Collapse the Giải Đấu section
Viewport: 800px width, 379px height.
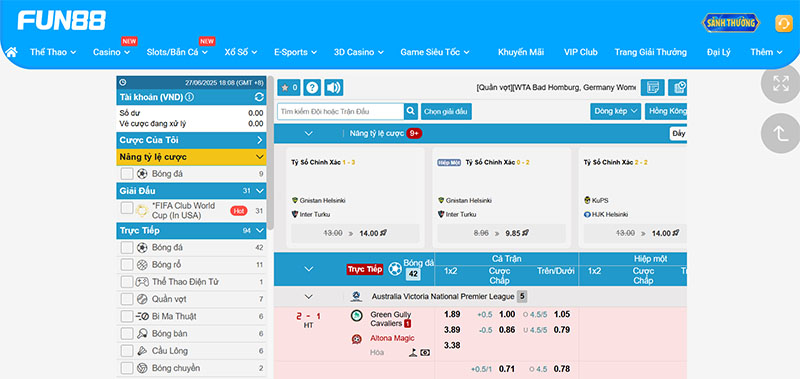tap(191, 191)
